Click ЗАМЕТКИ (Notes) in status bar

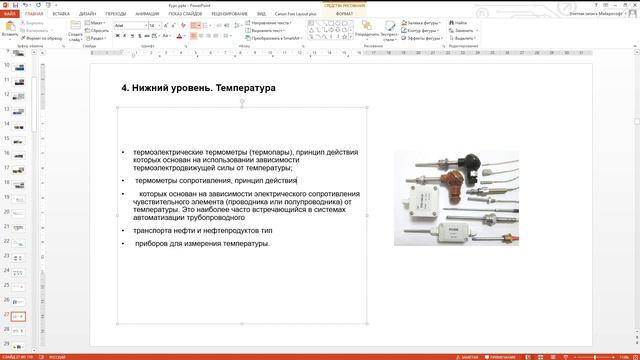click(467, 357)
